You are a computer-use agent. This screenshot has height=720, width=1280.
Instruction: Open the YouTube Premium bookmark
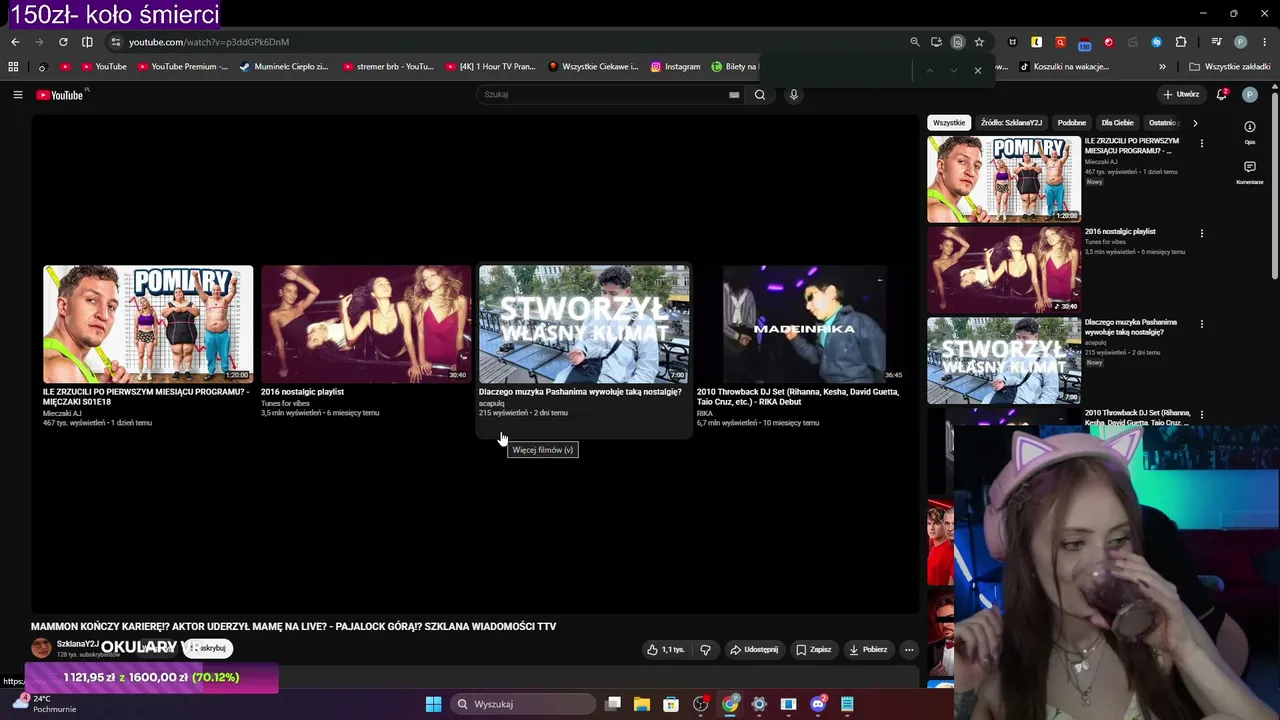coord(183,67)
